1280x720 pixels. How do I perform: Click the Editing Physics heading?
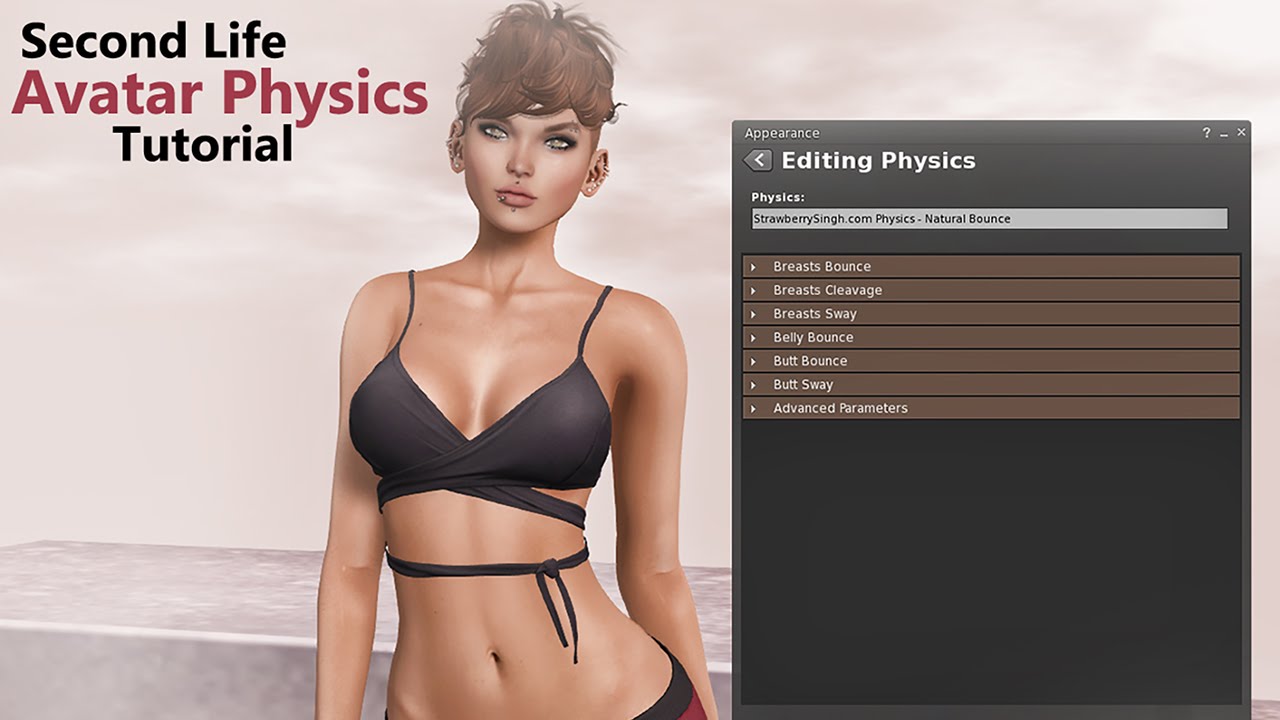[x=878, y=161]
